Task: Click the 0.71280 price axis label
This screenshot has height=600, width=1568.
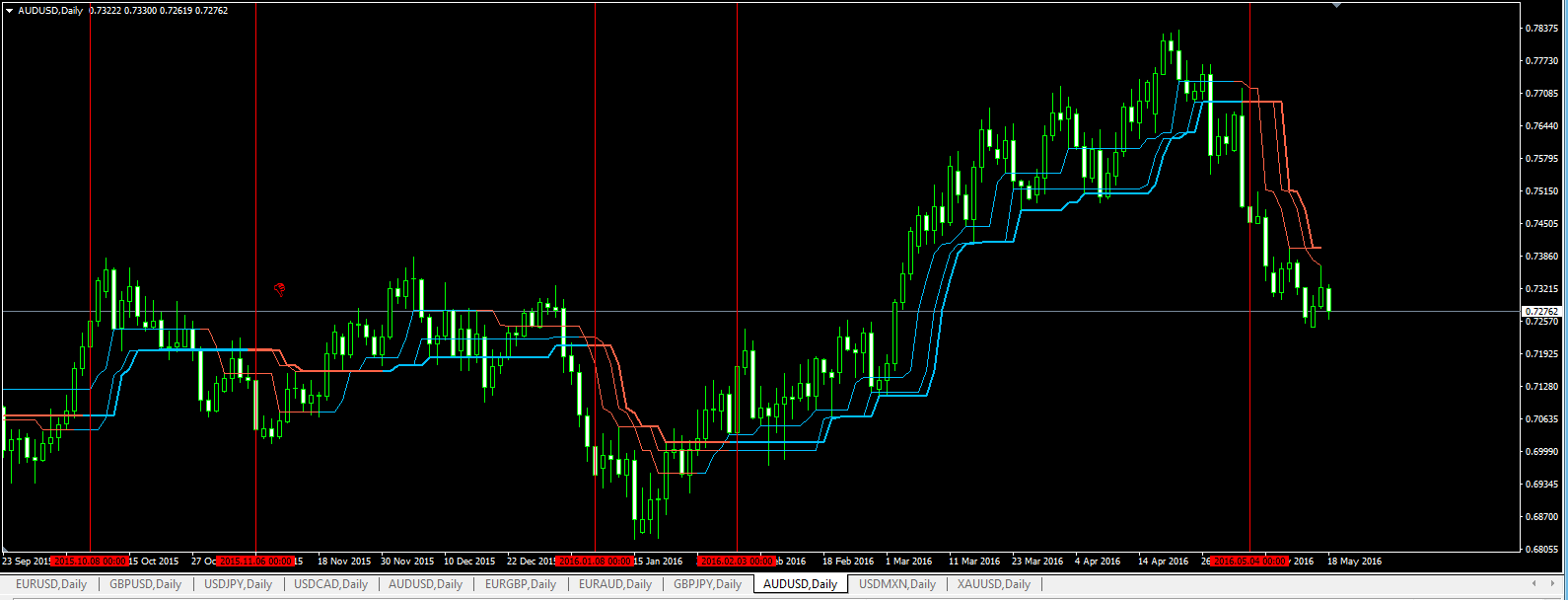Action: point(1542,386)
